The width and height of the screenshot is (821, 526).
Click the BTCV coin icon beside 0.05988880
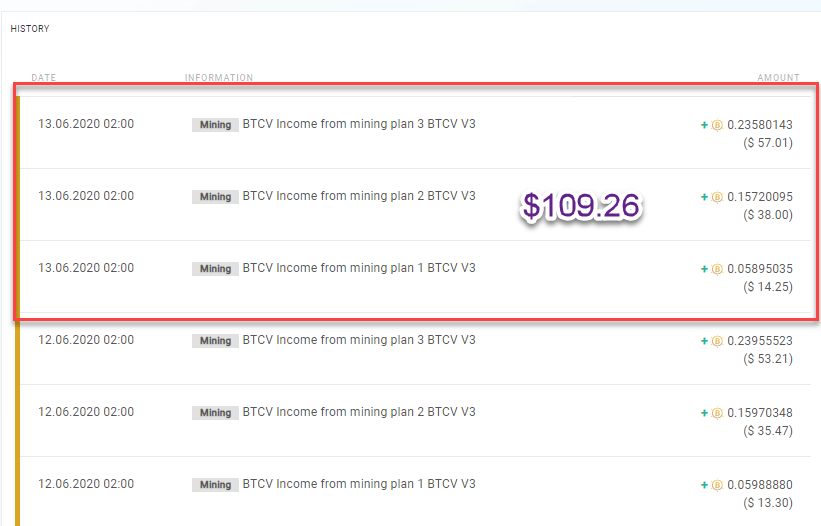click(x=717, y=485)
